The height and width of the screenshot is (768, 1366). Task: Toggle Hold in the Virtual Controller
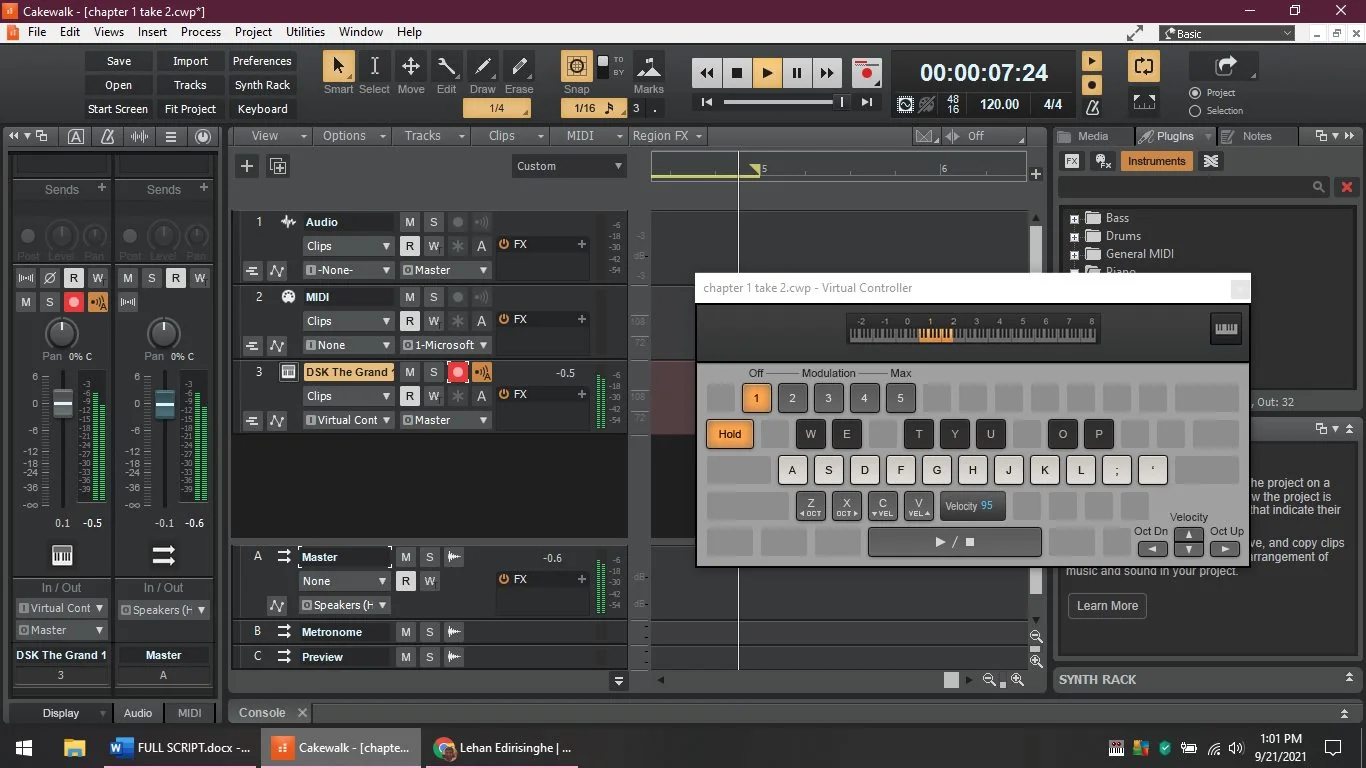(730, 433)
